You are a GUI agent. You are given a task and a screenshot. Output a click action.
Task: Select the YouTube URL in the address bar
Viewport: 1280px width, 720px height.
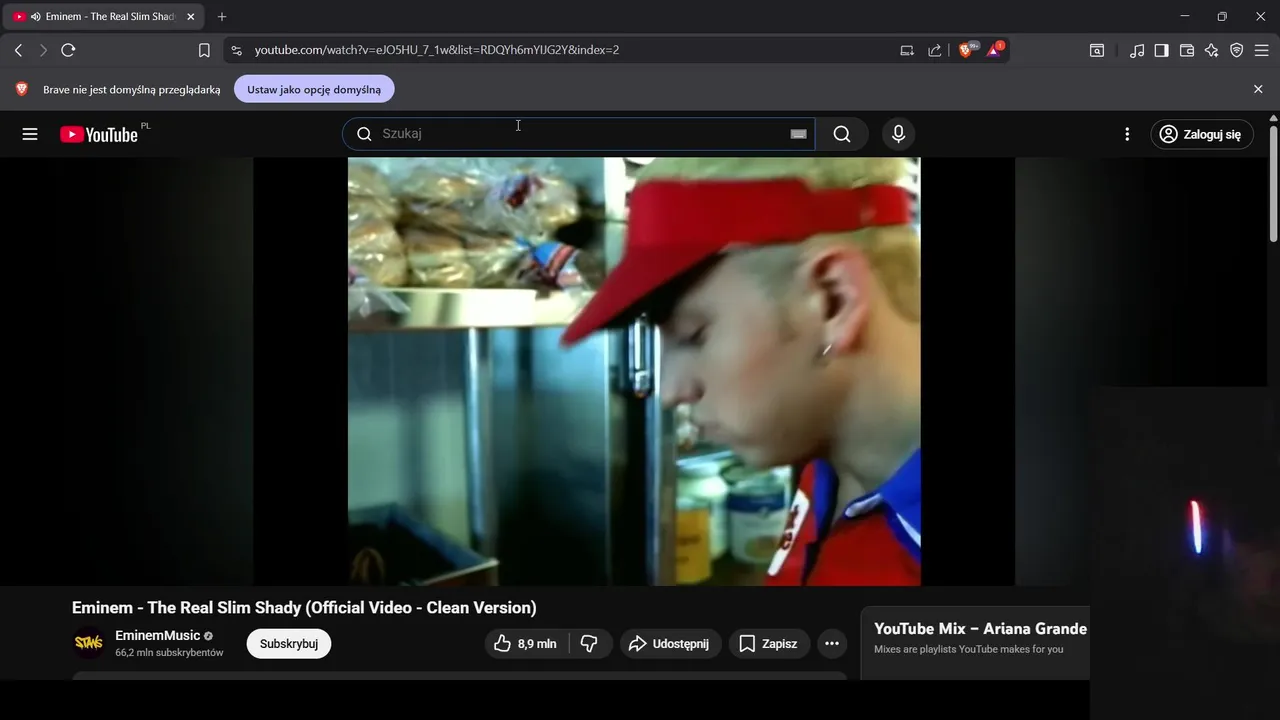tap(436, 50)
